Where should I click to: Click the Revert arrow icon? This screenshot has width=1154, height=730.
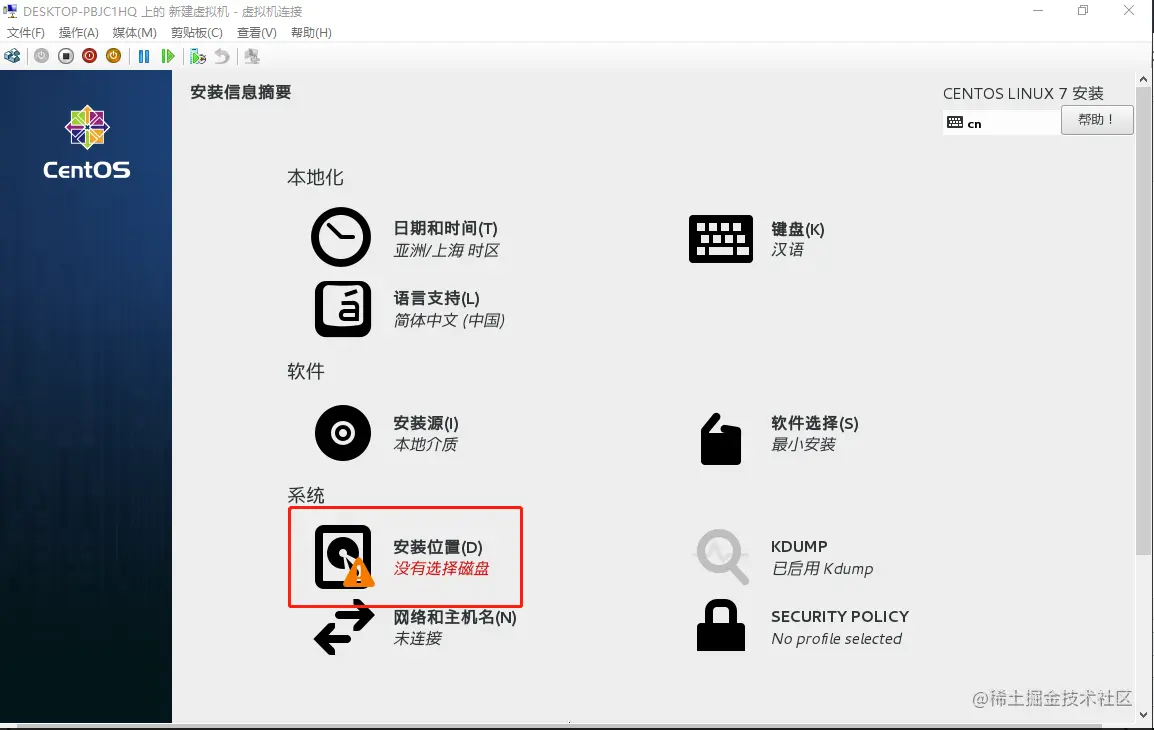coord(222,56)
